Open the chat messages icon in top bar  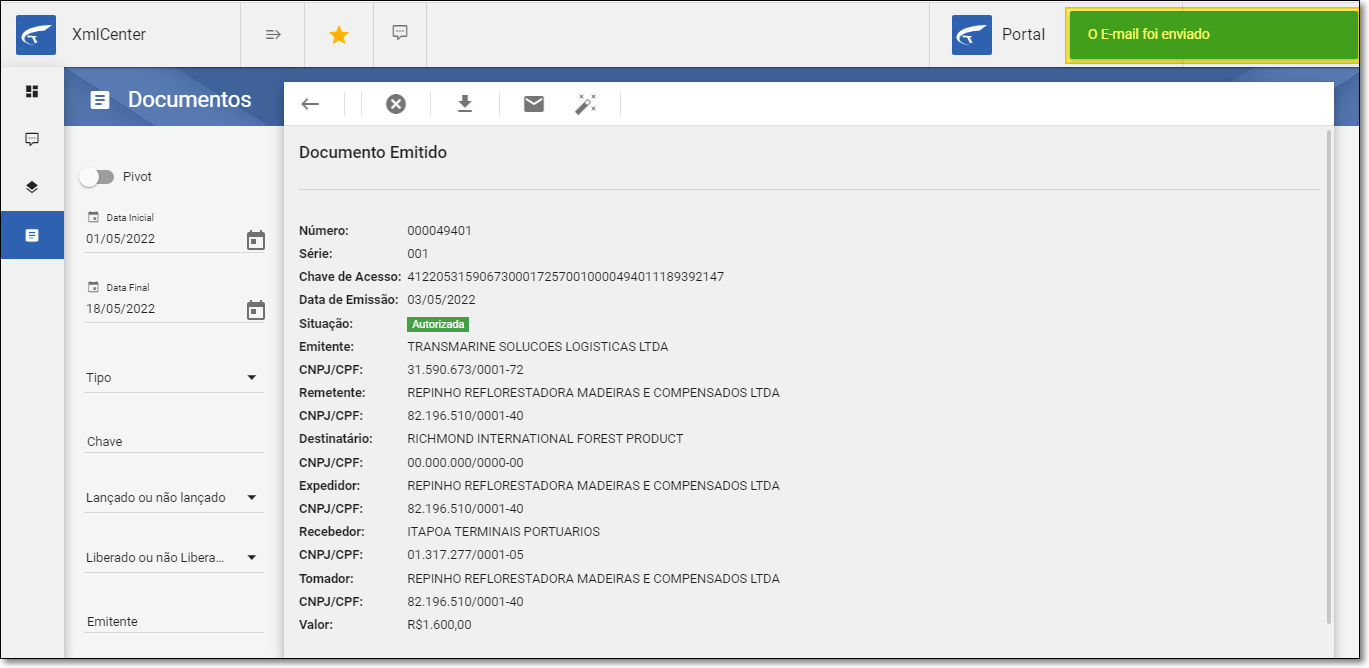click(400, 33)
